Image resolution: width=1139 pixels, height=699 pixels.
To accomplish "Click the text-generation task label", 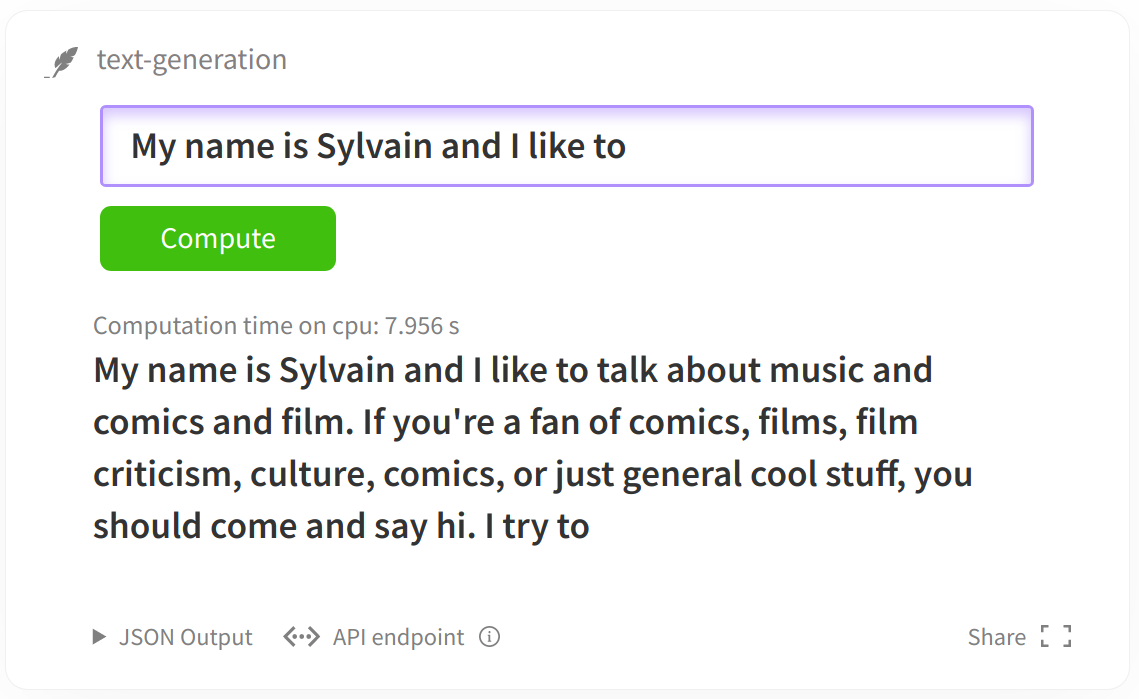I will 192,60.
